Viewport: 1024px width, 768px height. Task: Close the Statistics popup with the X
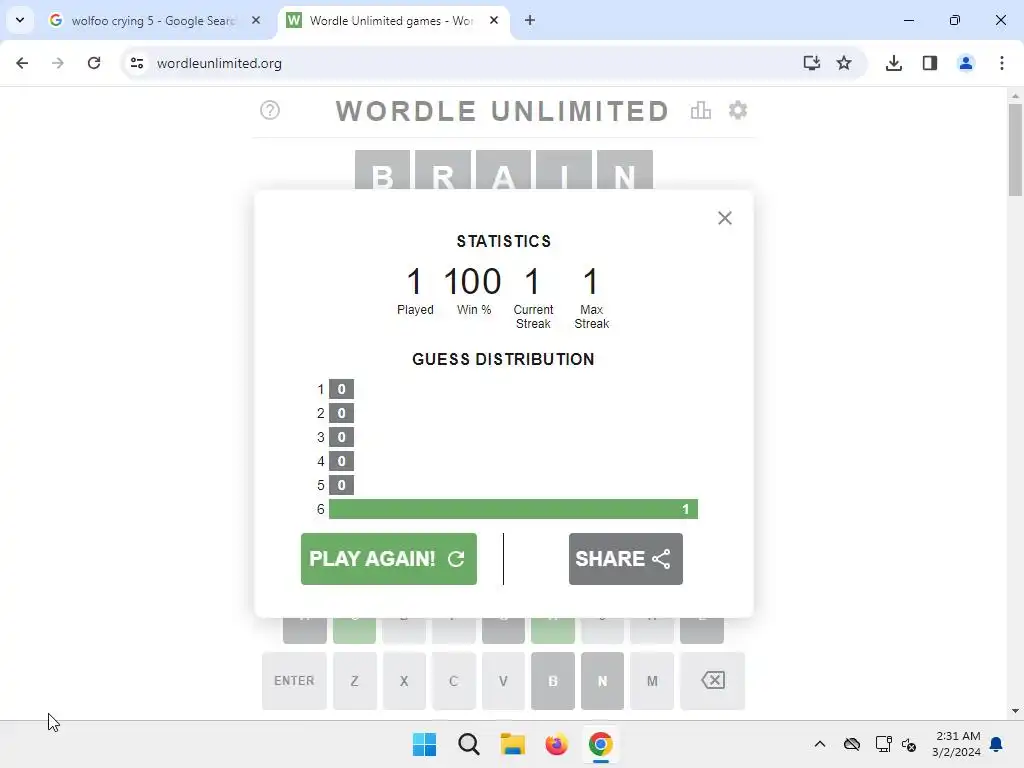tap(725, 218)
